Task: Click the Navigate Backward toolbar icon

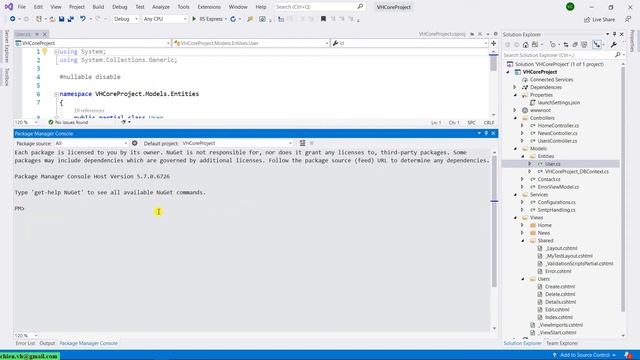Action: click(13, 19)
